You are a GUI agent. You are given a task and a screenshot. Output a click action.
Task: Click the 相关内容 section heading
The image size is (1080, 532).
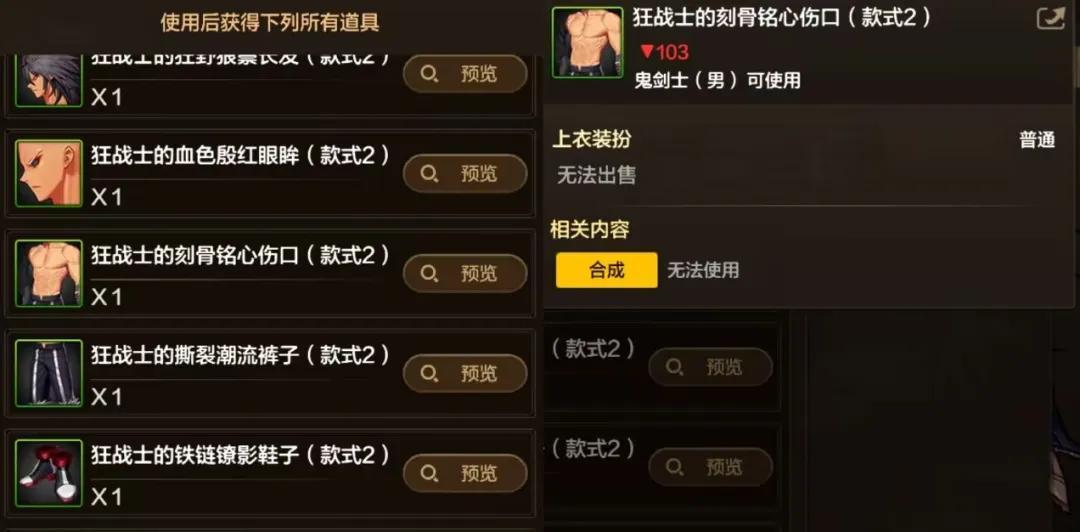590,229
